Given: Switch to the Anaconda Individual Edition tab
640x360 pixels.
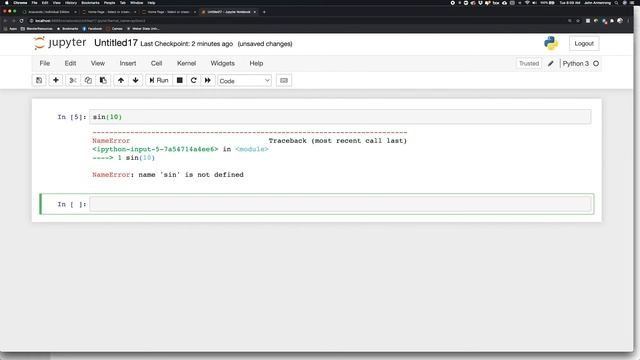Looking at the screenshot, I should (x=49, y=12).
